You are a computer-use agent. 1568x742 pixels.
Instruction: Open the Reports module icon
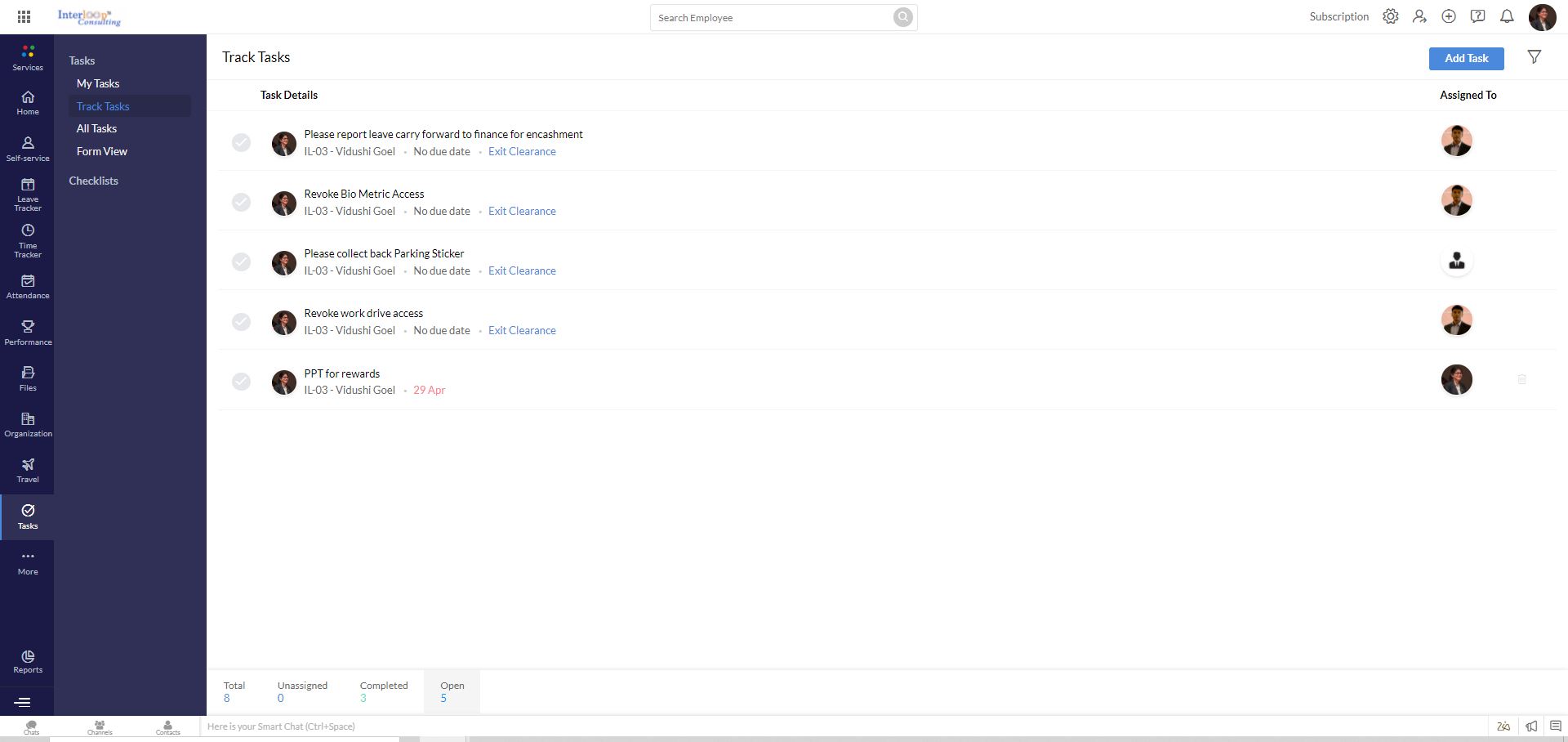[x=28, y=661]
